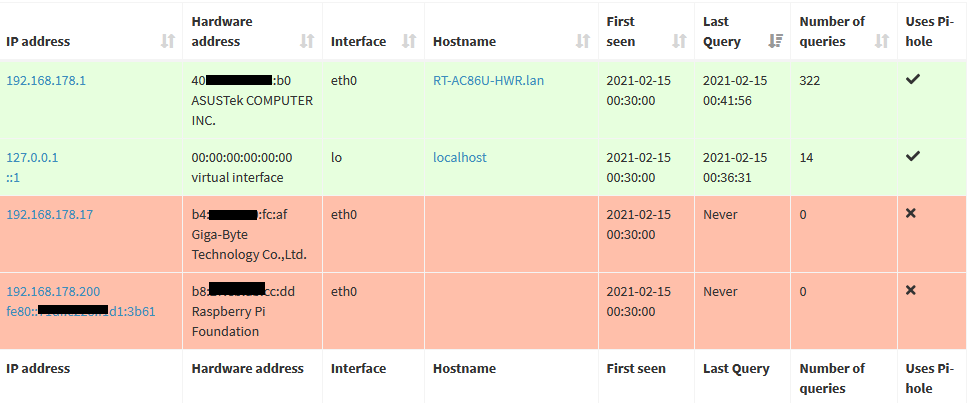Sort by Number of queries icon
Image resolution: width=968 pixels, height=403 pixels.
tap(882, 41)
